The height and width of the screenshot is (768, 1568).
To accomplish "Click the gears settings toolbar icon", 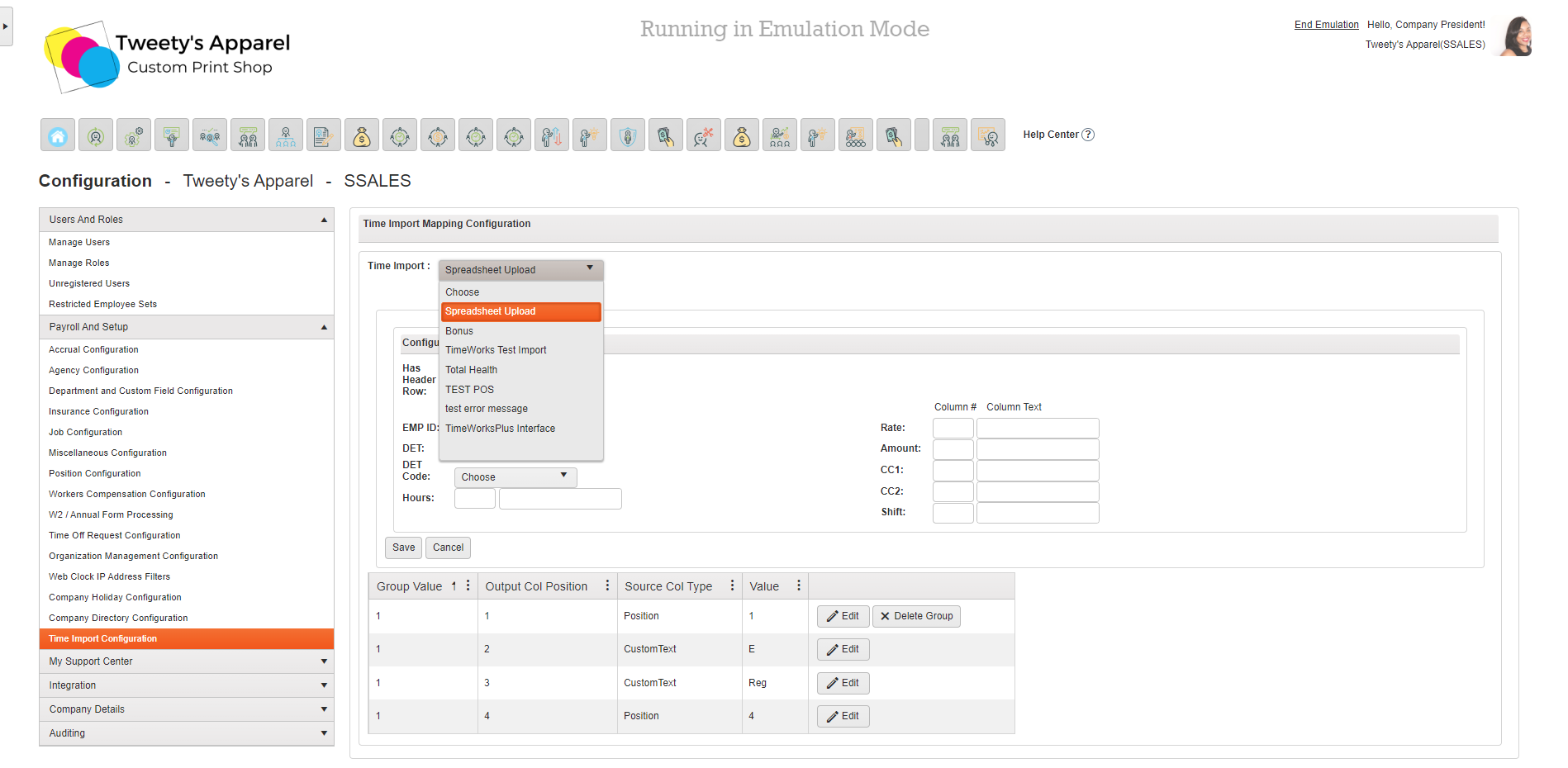I will click(134, 135).
